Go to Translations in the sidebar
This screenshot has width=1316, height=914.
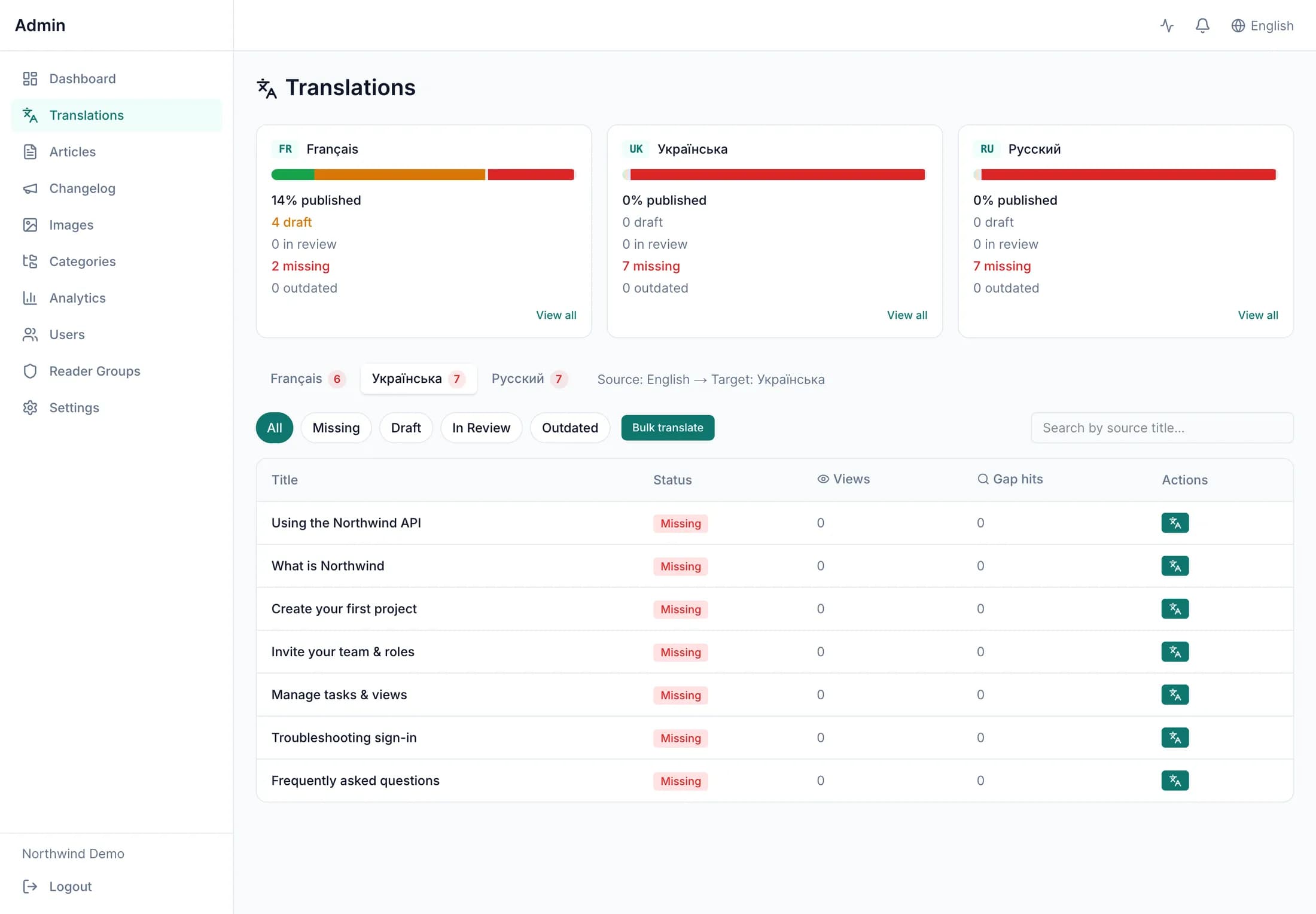(x=117, y=115)
